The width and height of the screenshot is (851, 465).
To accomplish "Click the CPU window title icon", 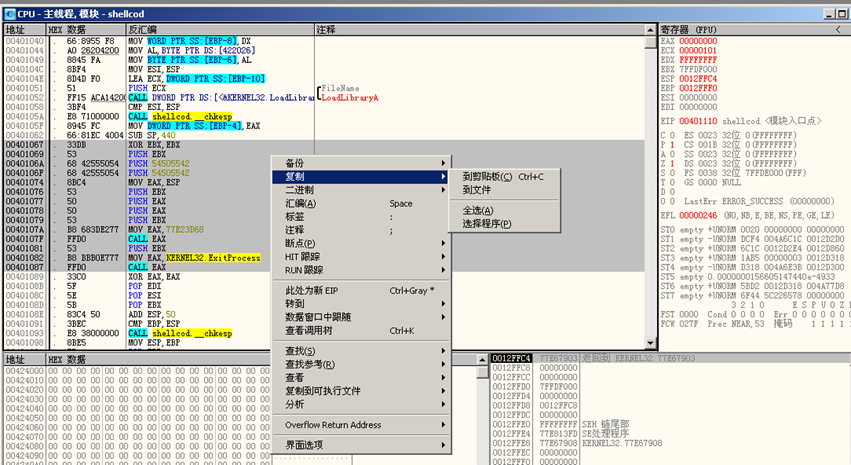I will [x=10, y=14].
